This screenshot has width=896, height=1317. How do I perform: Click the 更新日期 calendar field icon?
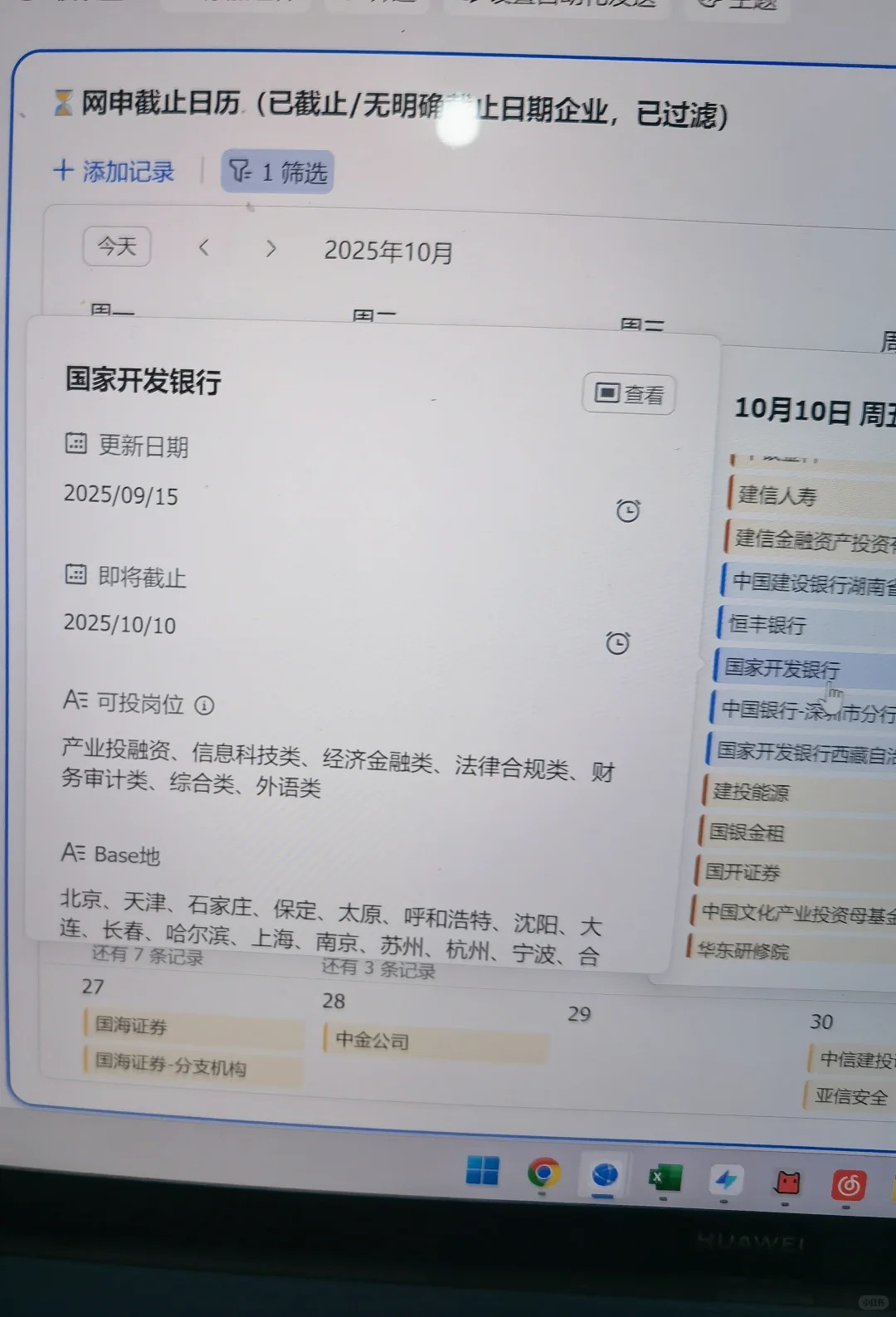coord(75,443)
